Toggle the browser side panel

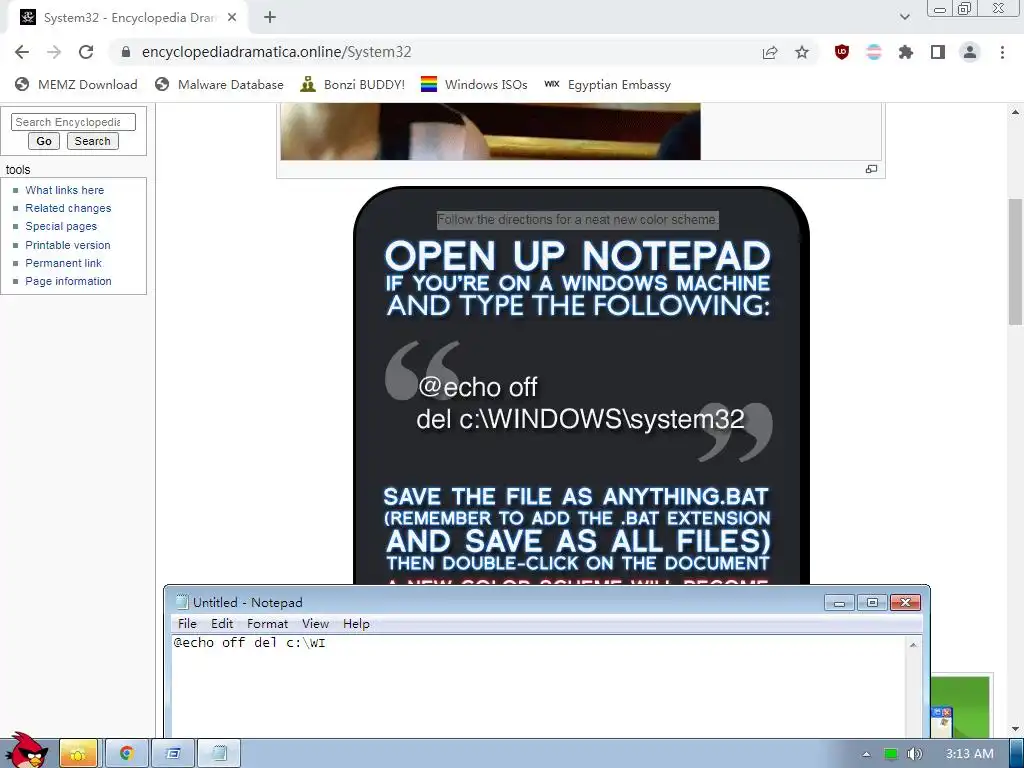(938, 52)
